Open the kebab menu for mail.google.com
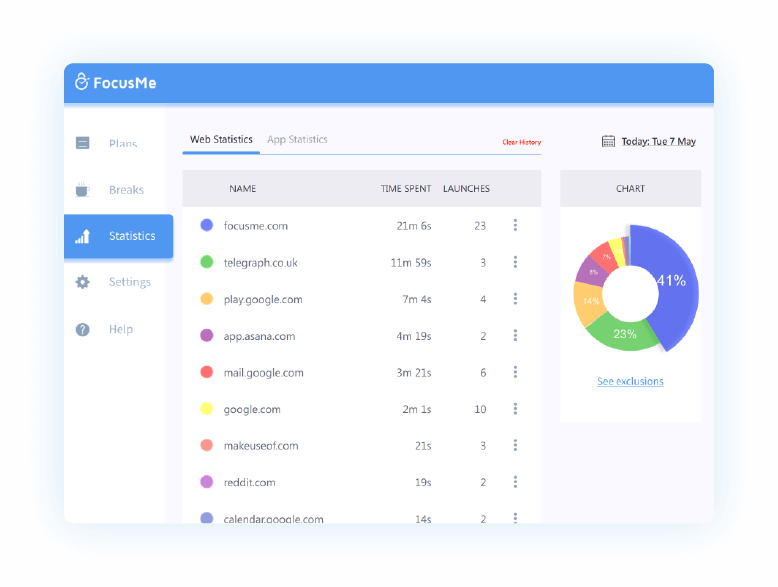Viewport: 778px width, 587px height. [515, 372]
